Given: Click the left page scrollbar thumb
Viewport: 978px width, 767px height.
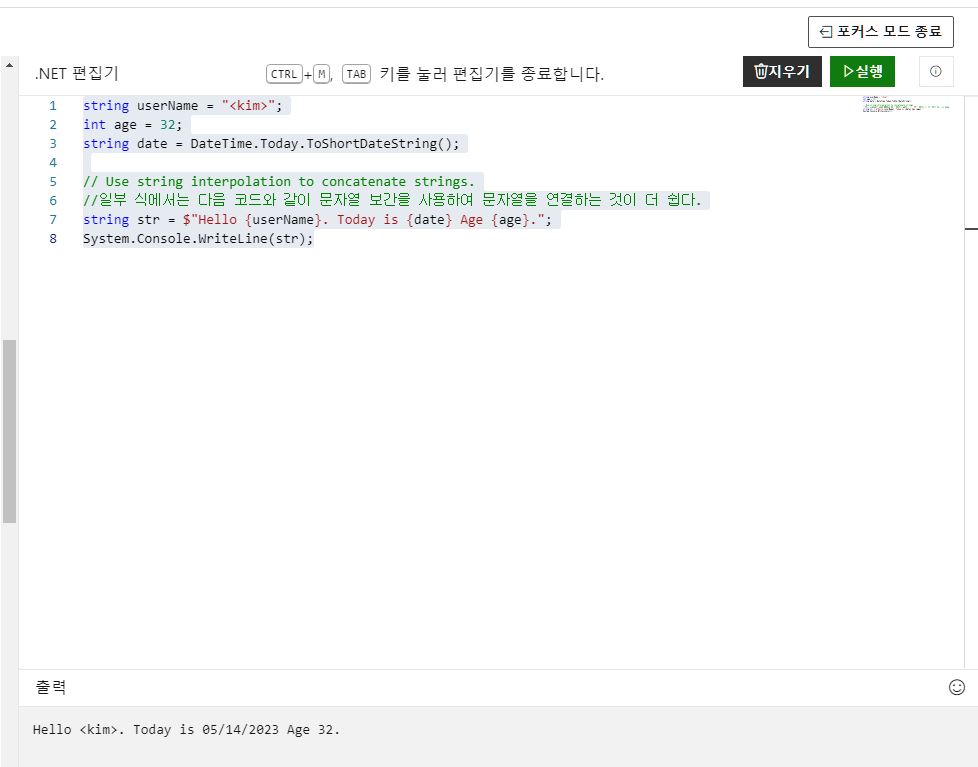Looking at the screenshot, I should 9,431.
